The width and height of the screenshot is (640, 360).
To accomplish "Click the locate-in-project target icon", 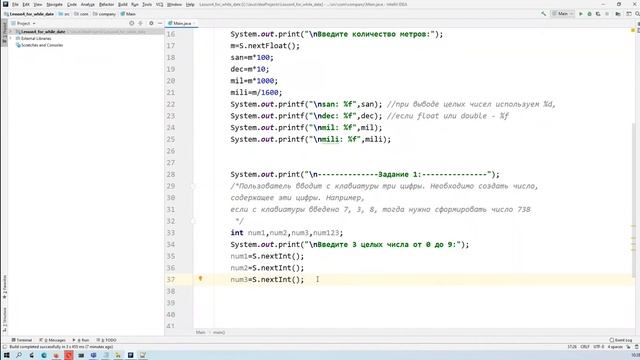I will click(131, 23).
